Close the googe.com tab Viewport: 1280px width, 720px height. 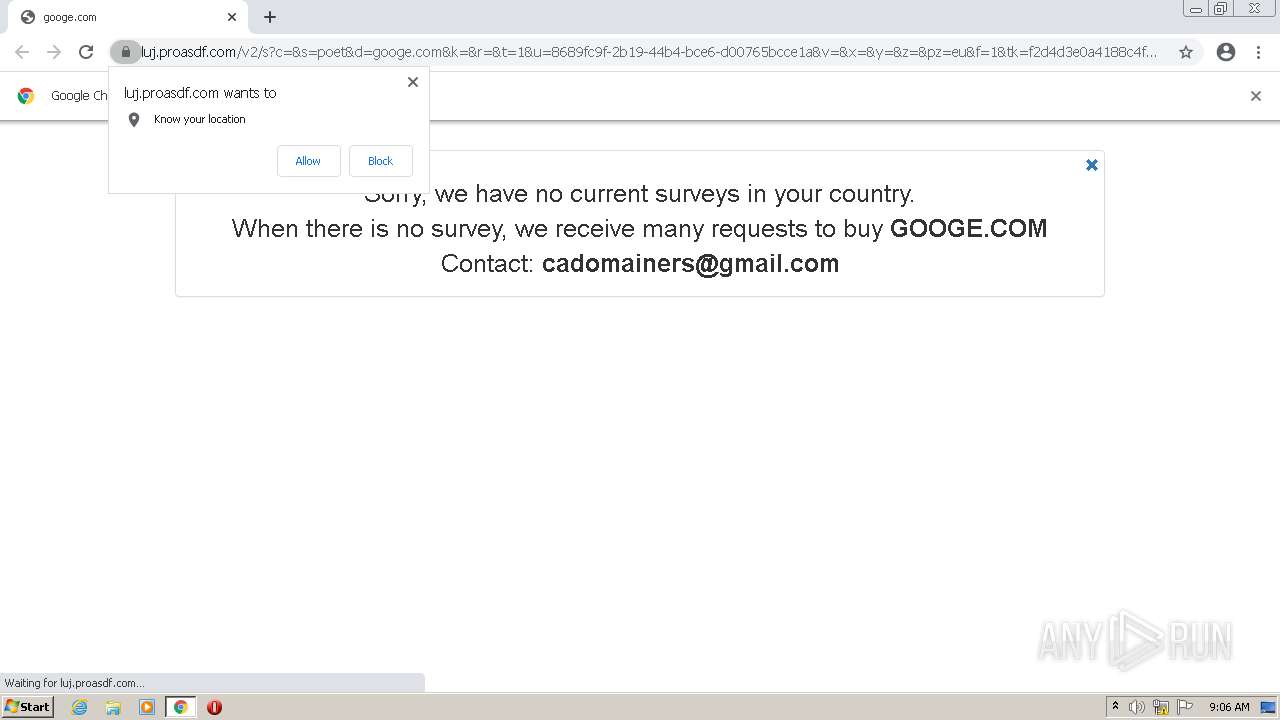232,17
